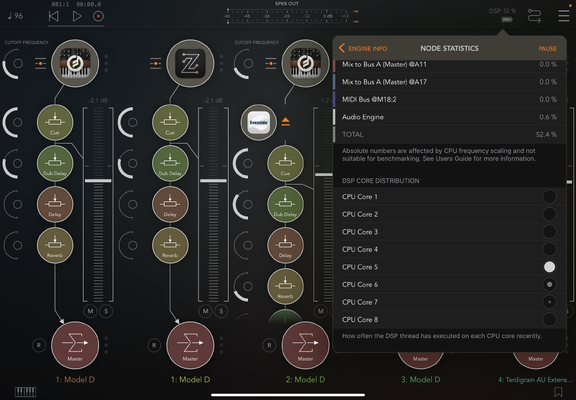
Task: Open the Zeeon synth Z node
Action: 190,63
